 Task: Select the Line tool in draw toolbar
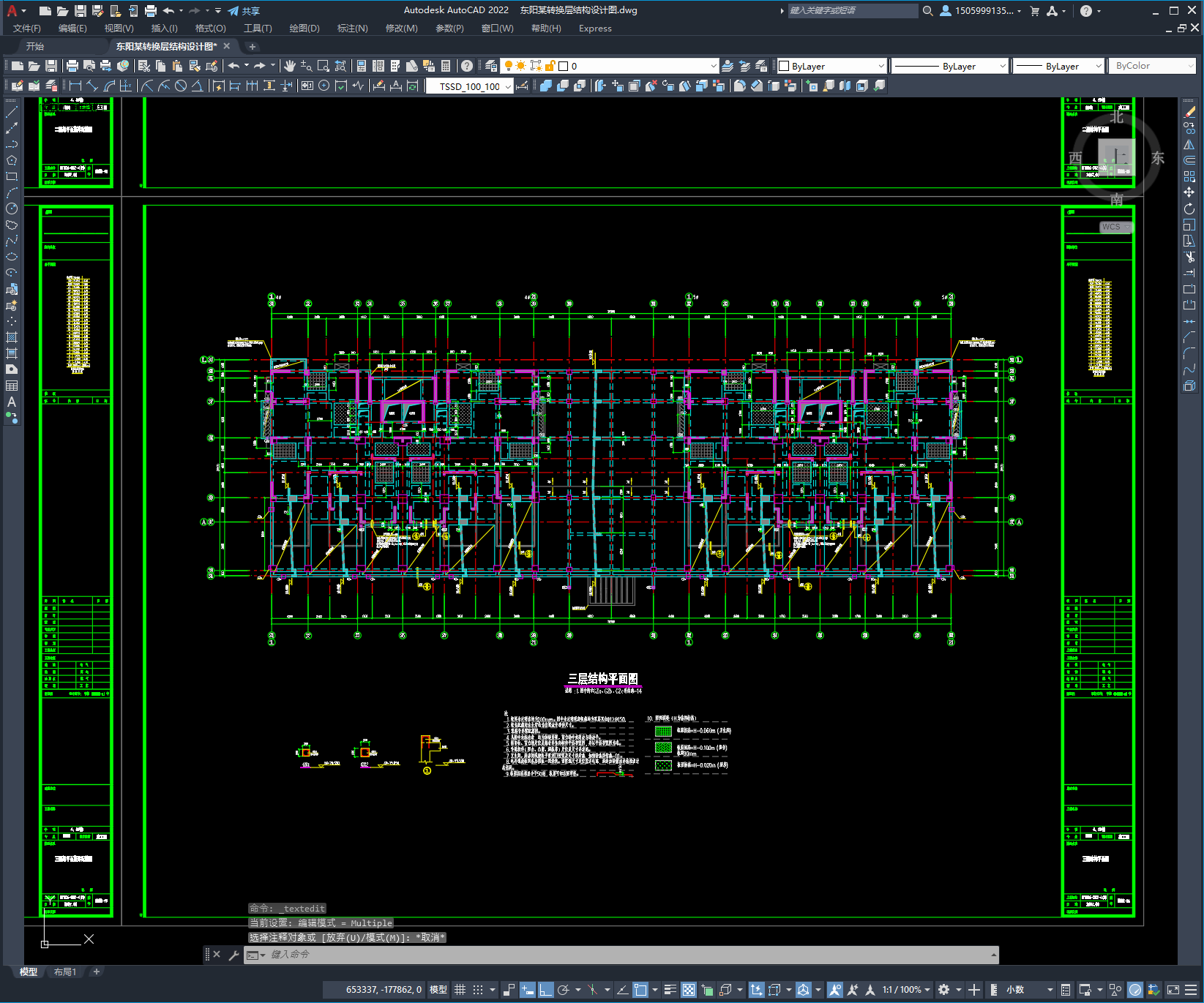(x=12, y=112)
